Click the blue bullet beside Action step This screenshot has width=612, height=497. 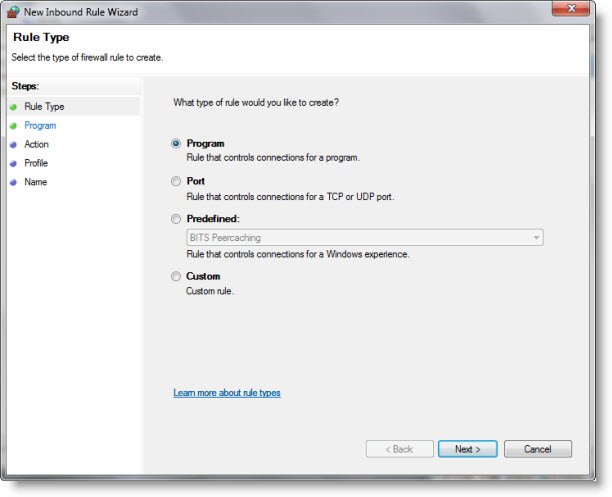(x=13, y=145)
